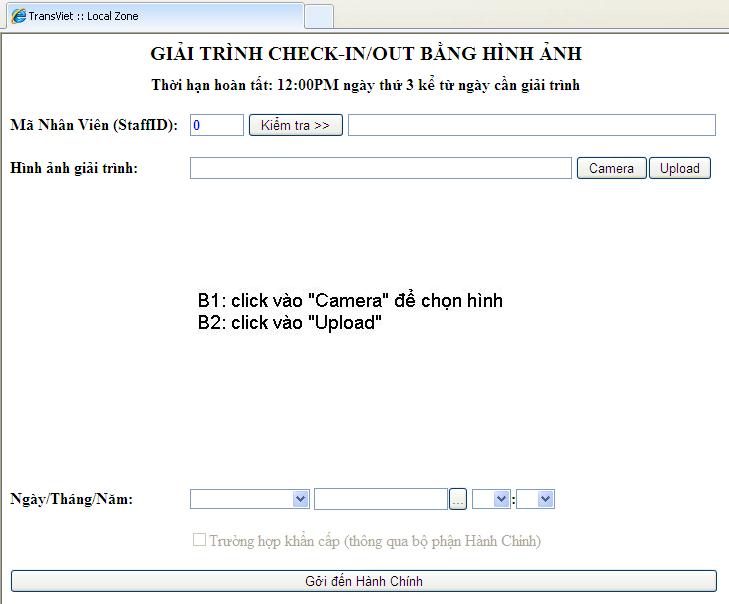Viewport: 729px width, 604px height.
Task: Select the TransViet :: Local Zone tab
Action: click(155, 16)
